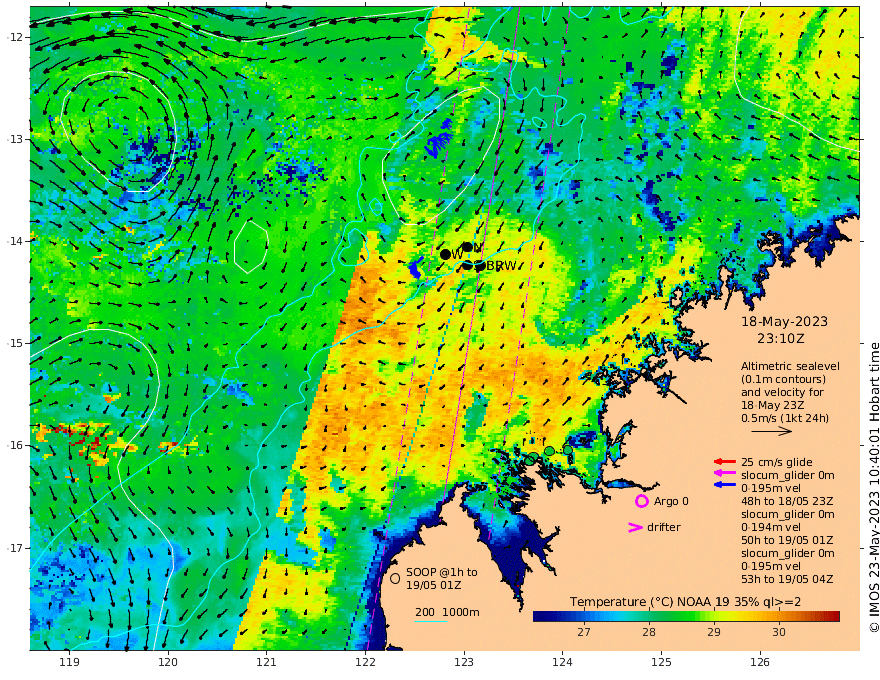
Task: Click the cyan 200m isobath legend line
Action: [430, 622]
